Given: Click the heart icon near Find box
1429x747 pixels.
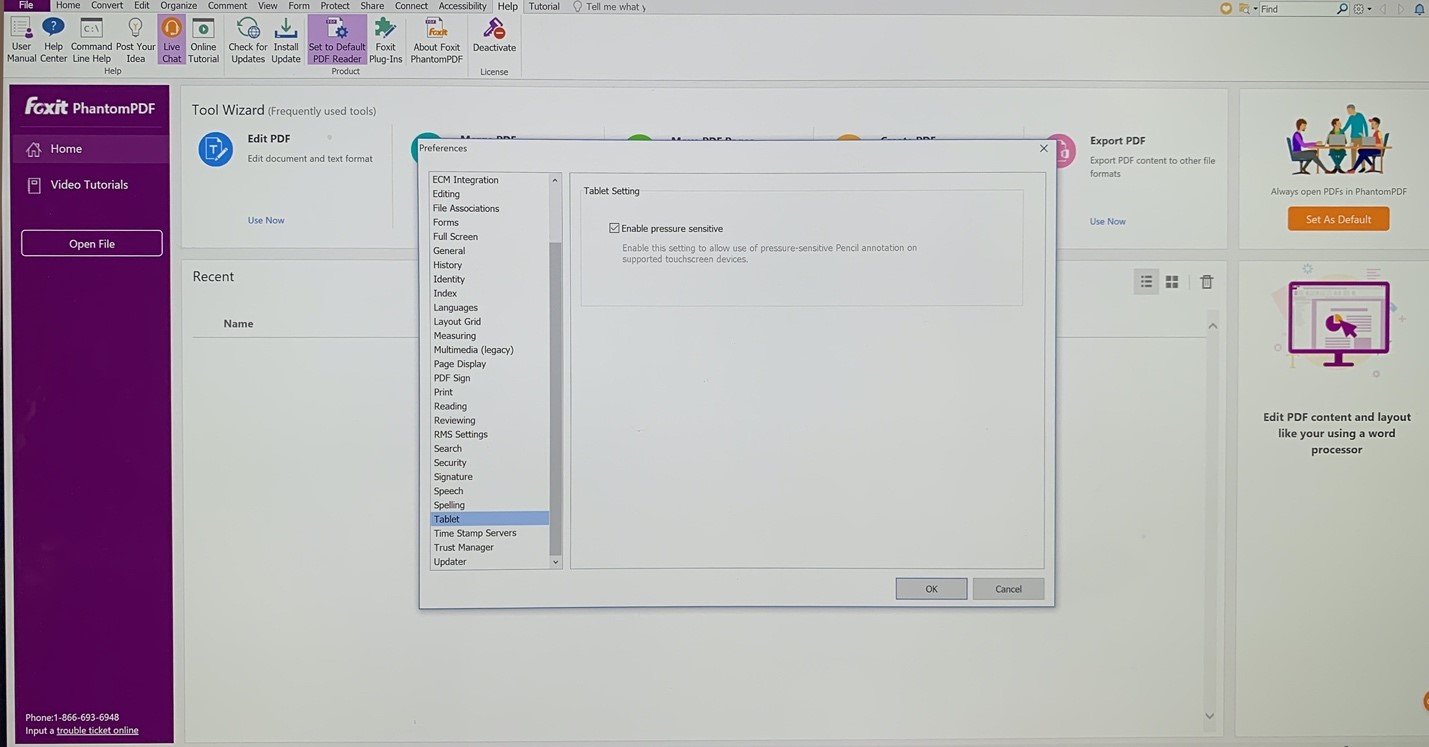Looking at the screenshot, I should (1227, 8).
